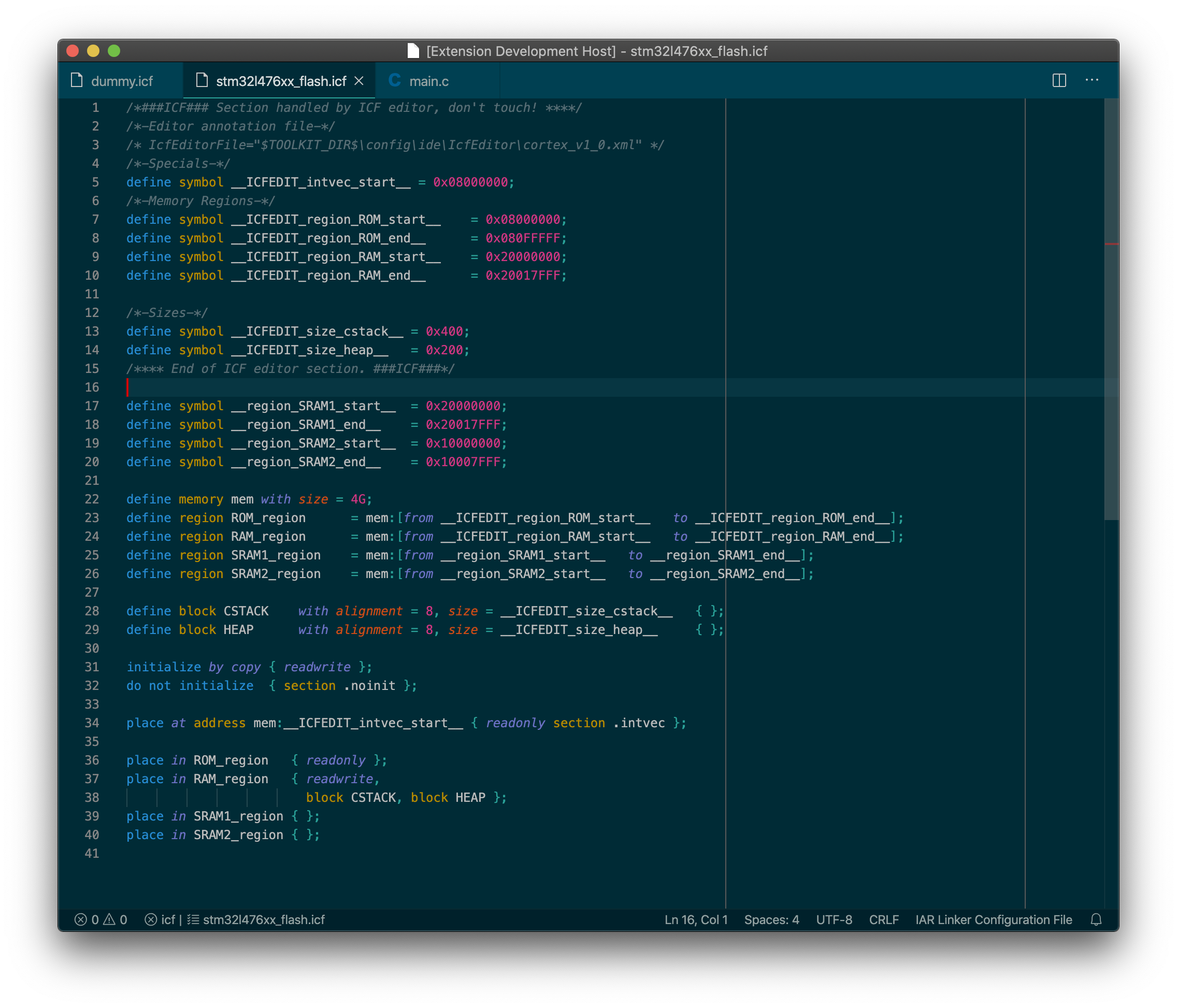Click the comment '/*-Sizes-*/'
This screenshot has height=1008, width=1177.
(167, 313)
